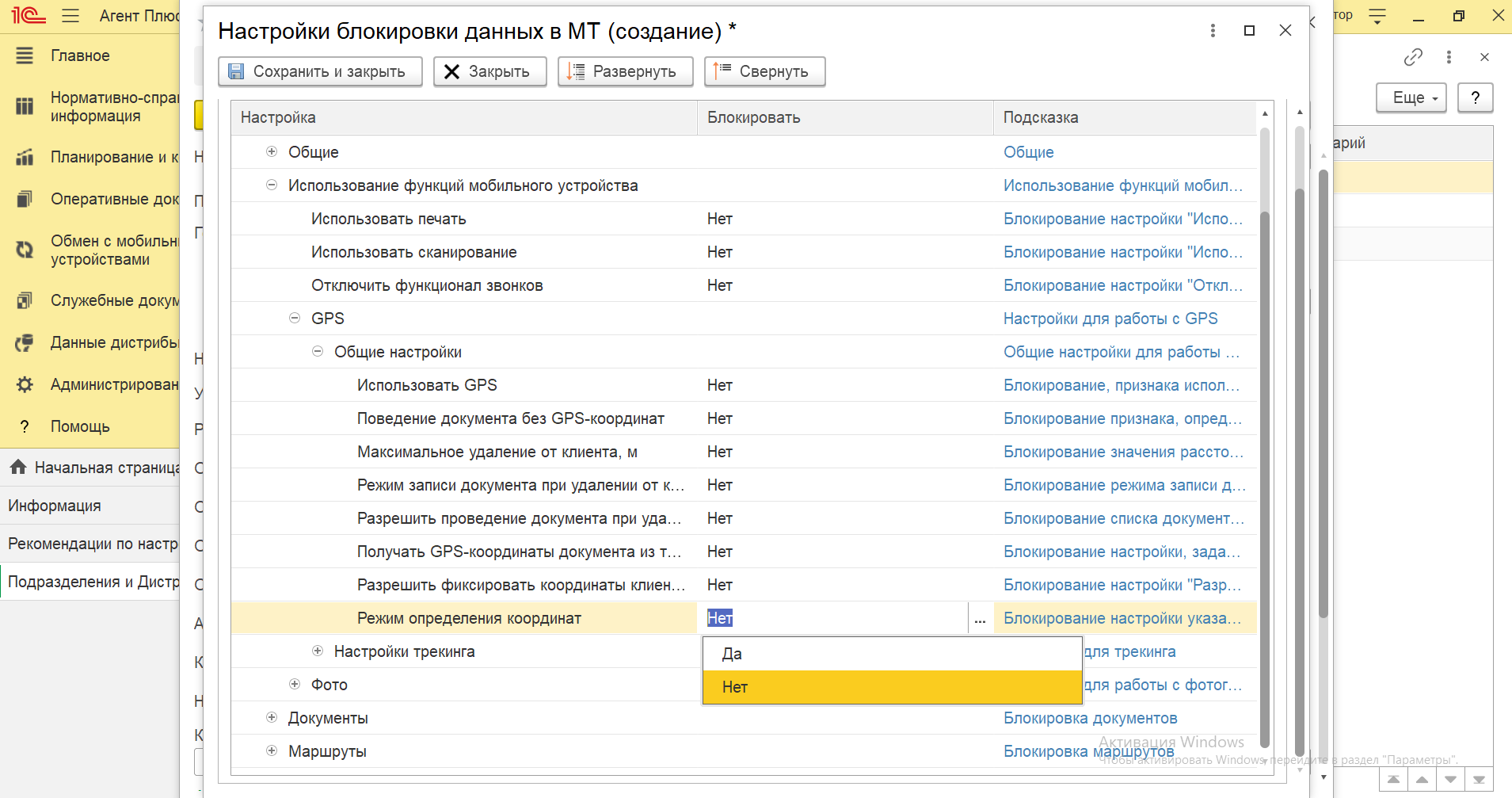The height and width of the screenshot is (798, 1512).
Task: Select Нет in the dropdown list
Action: 892,687
